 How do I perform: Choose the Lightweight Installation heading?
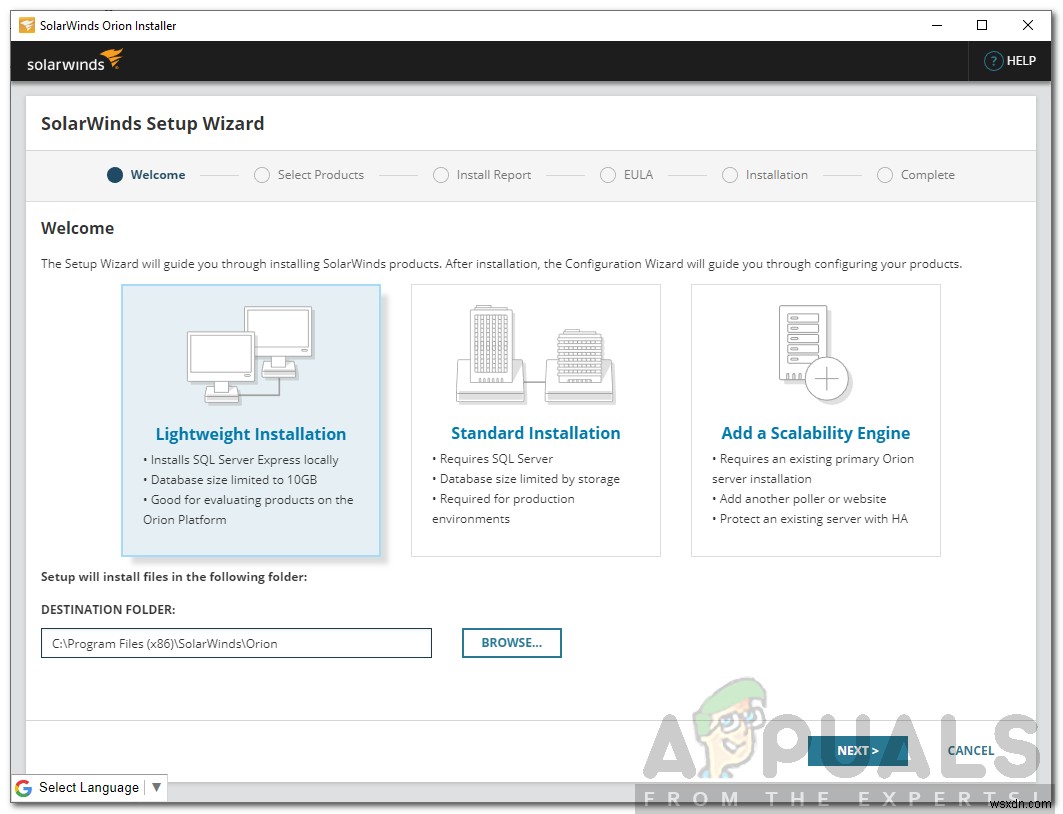coord(251,434)
